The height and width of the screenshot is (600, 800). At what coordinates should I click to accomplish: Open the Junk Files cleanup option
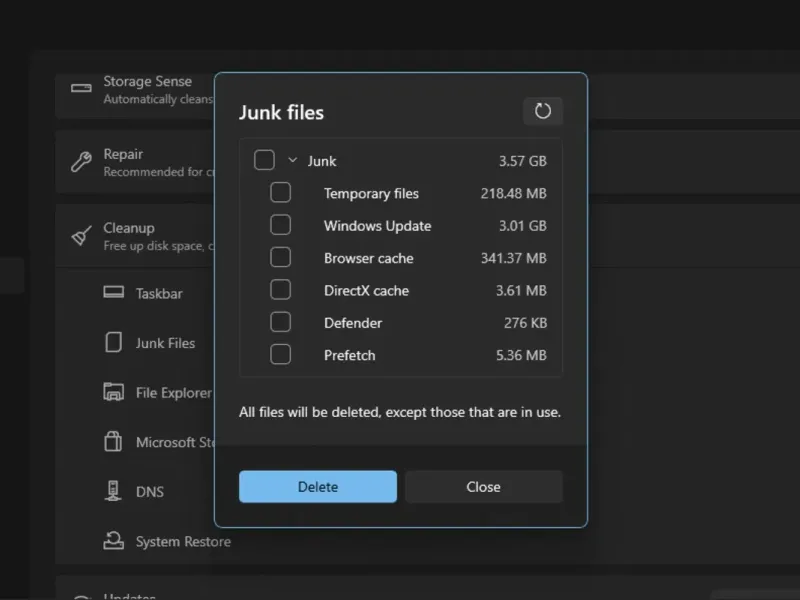[x=165, y=343]
